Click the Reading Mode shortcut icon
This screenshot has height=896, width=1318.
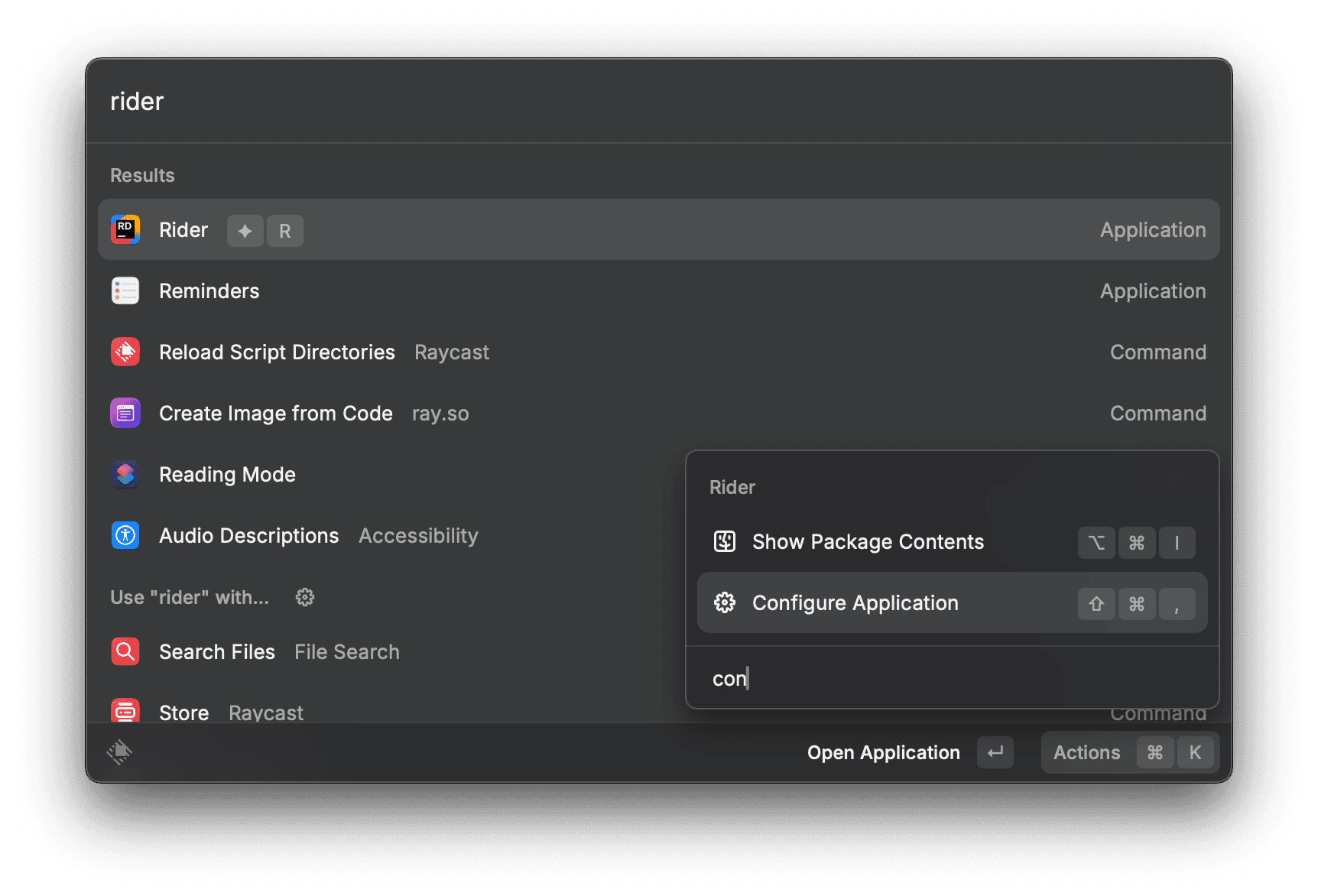(125, 474)
